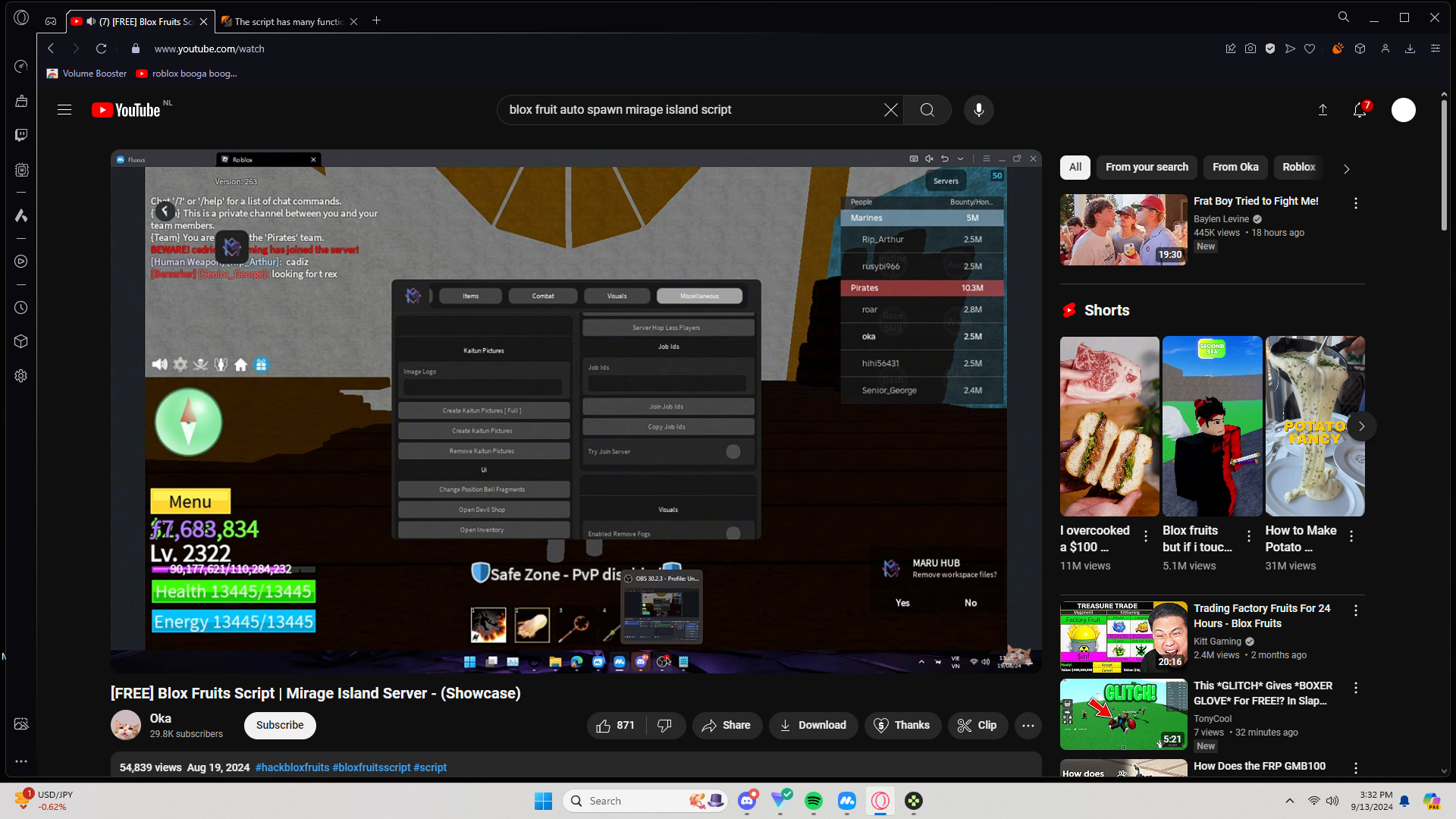Screen dimensions: 1456x819
Task: Show more Shorts with the next arrow
Action: 1362,426
